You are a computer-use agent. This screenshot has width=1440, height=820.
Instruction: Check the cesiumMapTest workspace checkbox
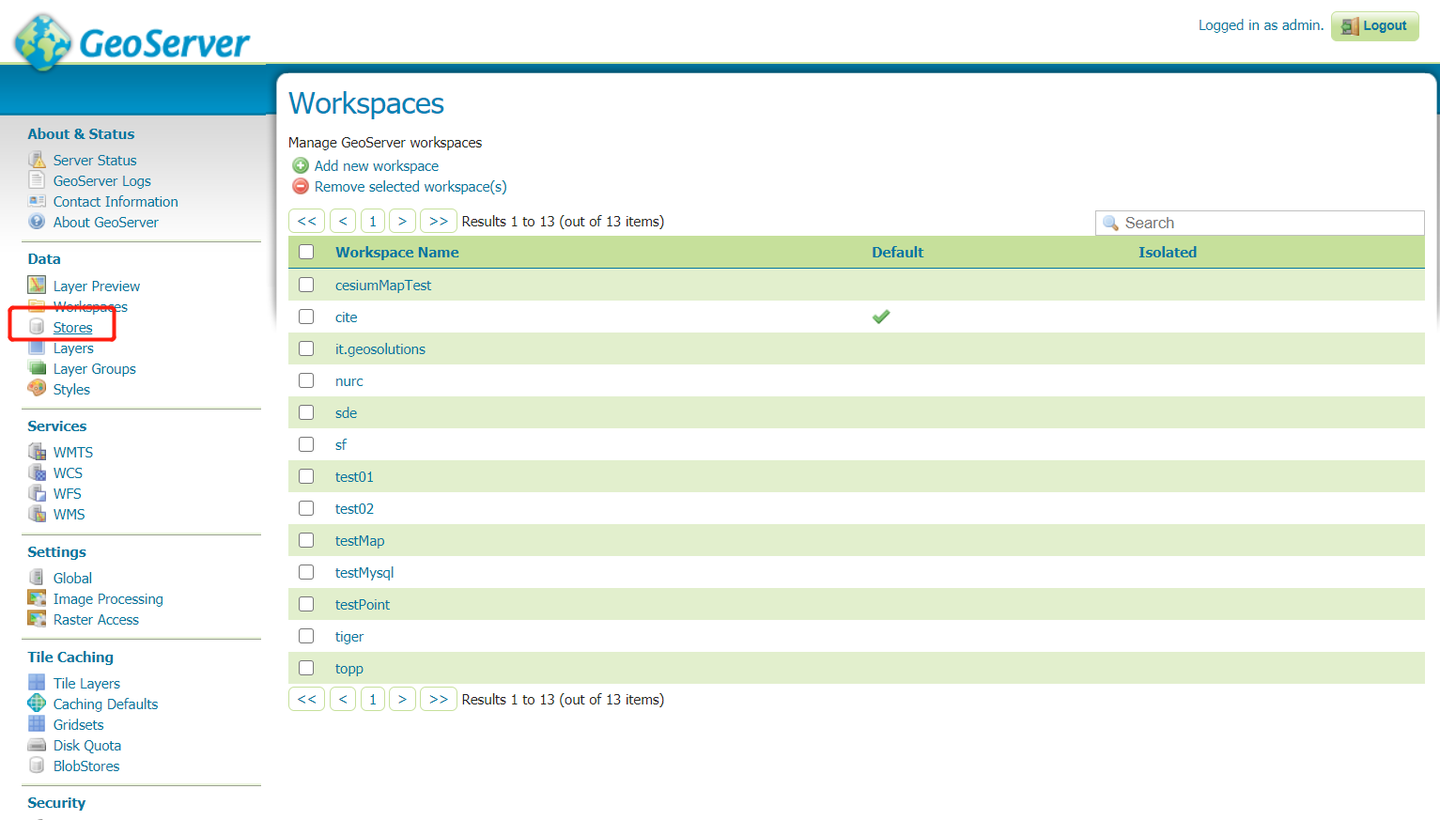coord(307,285)
